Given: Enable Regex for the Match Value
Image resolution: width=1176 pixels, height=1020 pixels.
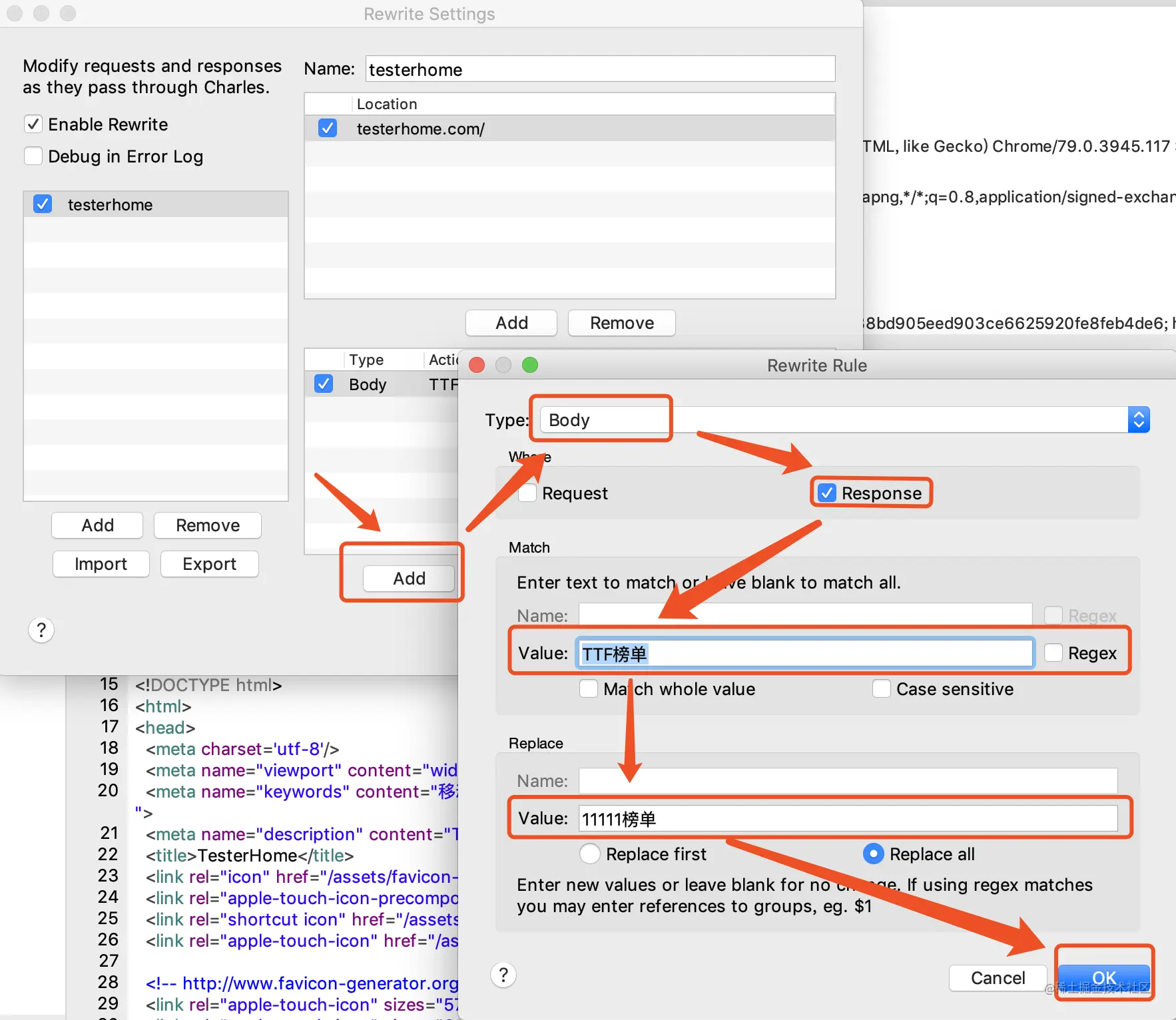Looking at the screenshot, I should 1053,652.
